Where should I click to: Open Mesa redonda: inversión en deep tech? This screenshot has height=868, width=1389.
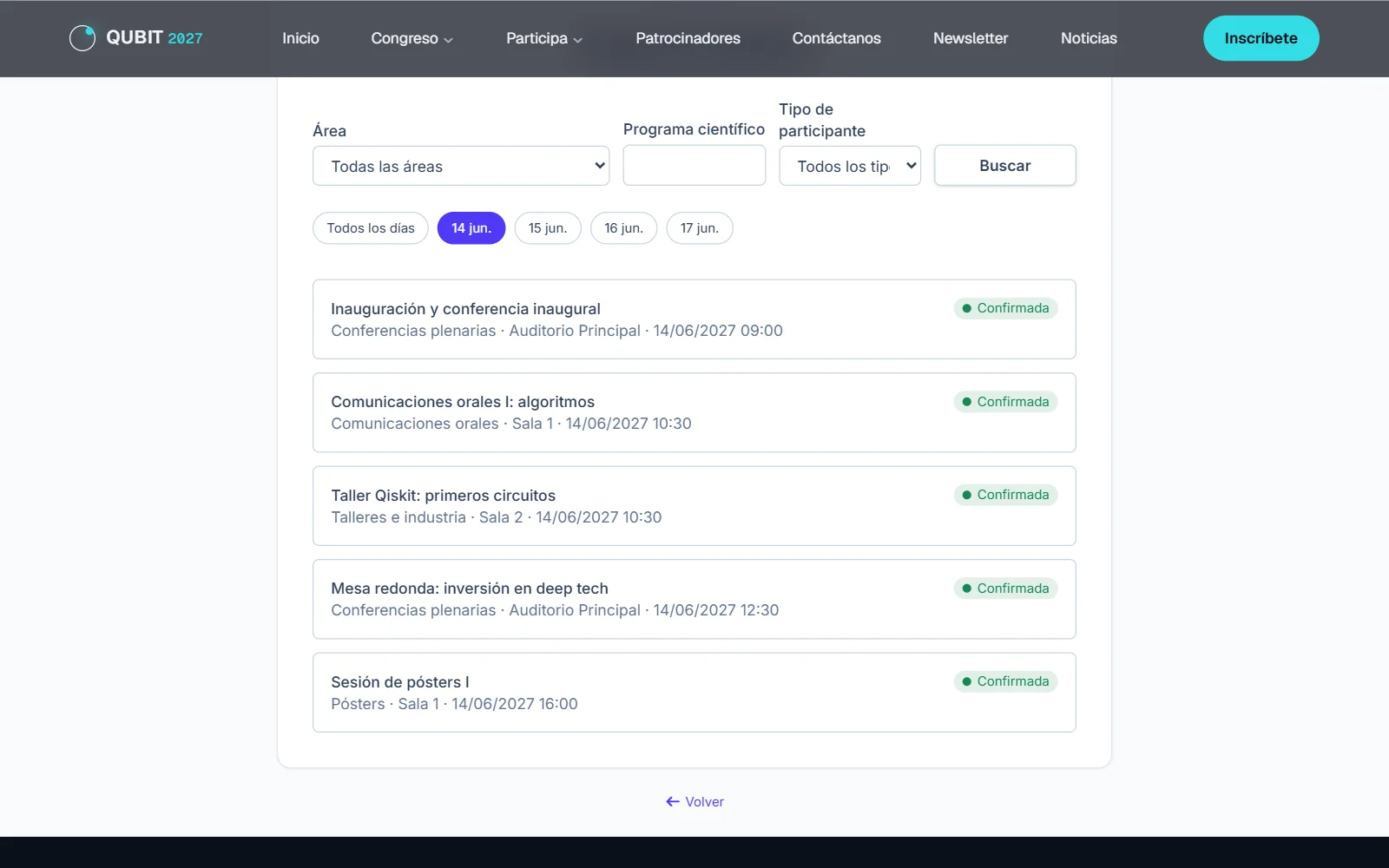click(694, 599)
